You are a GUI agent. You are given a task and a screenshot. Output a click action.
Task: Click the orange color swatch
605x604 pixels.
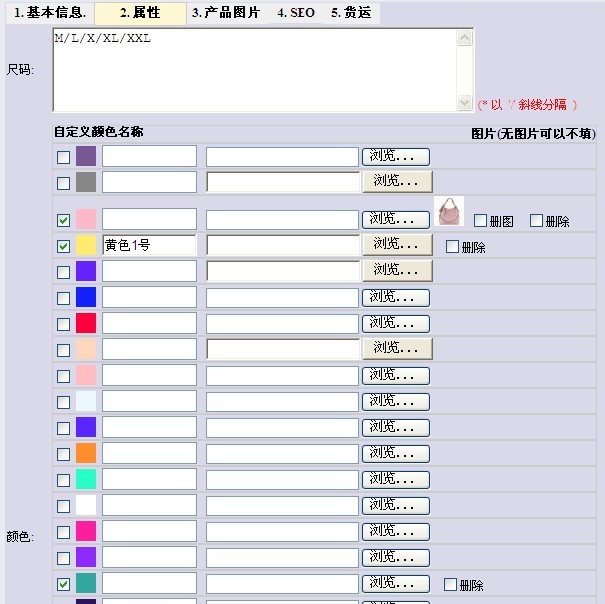pyautogui.click(x=86, y=453)
